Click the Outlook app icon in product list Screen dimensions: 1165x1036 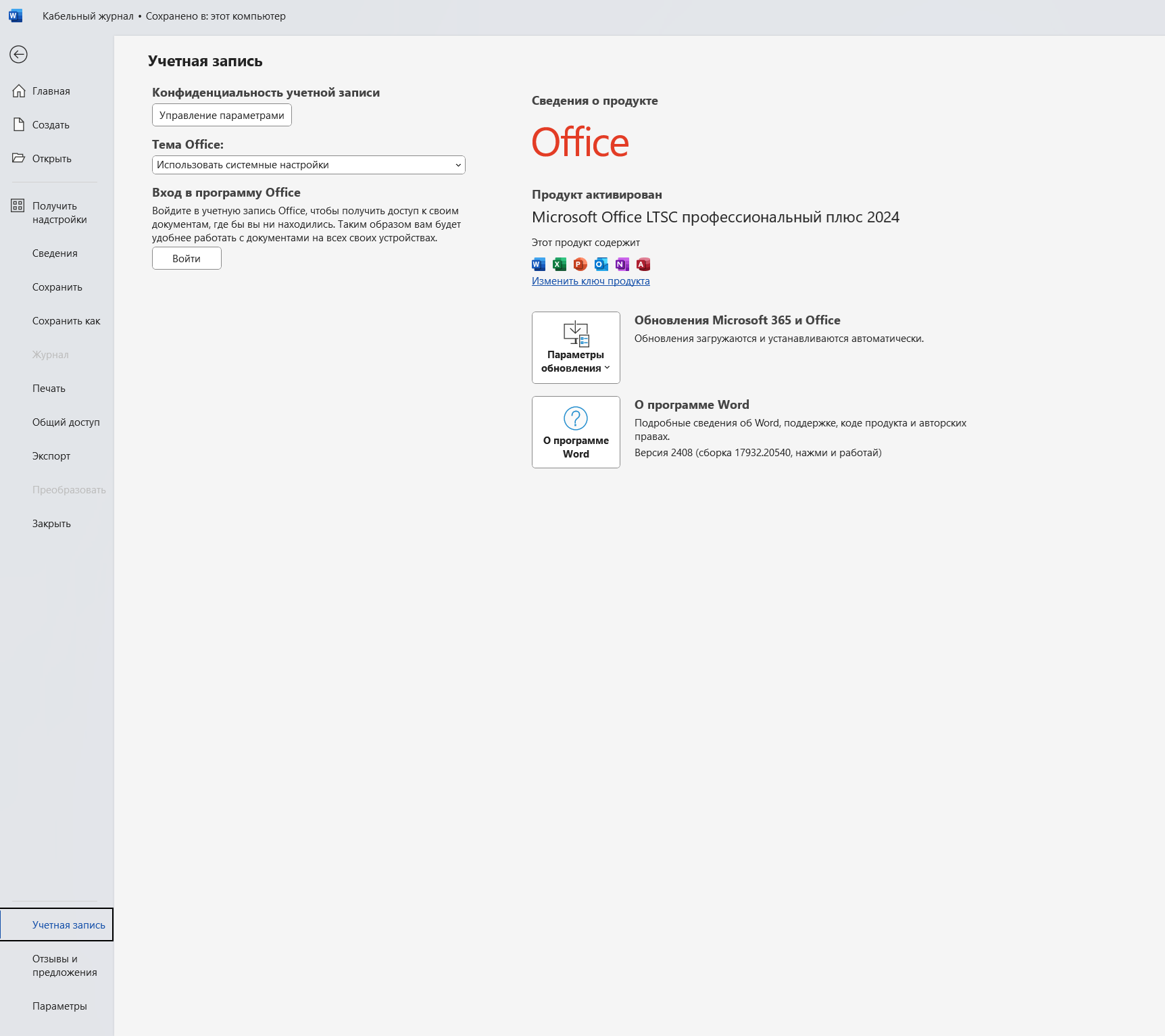coord(601,264)
